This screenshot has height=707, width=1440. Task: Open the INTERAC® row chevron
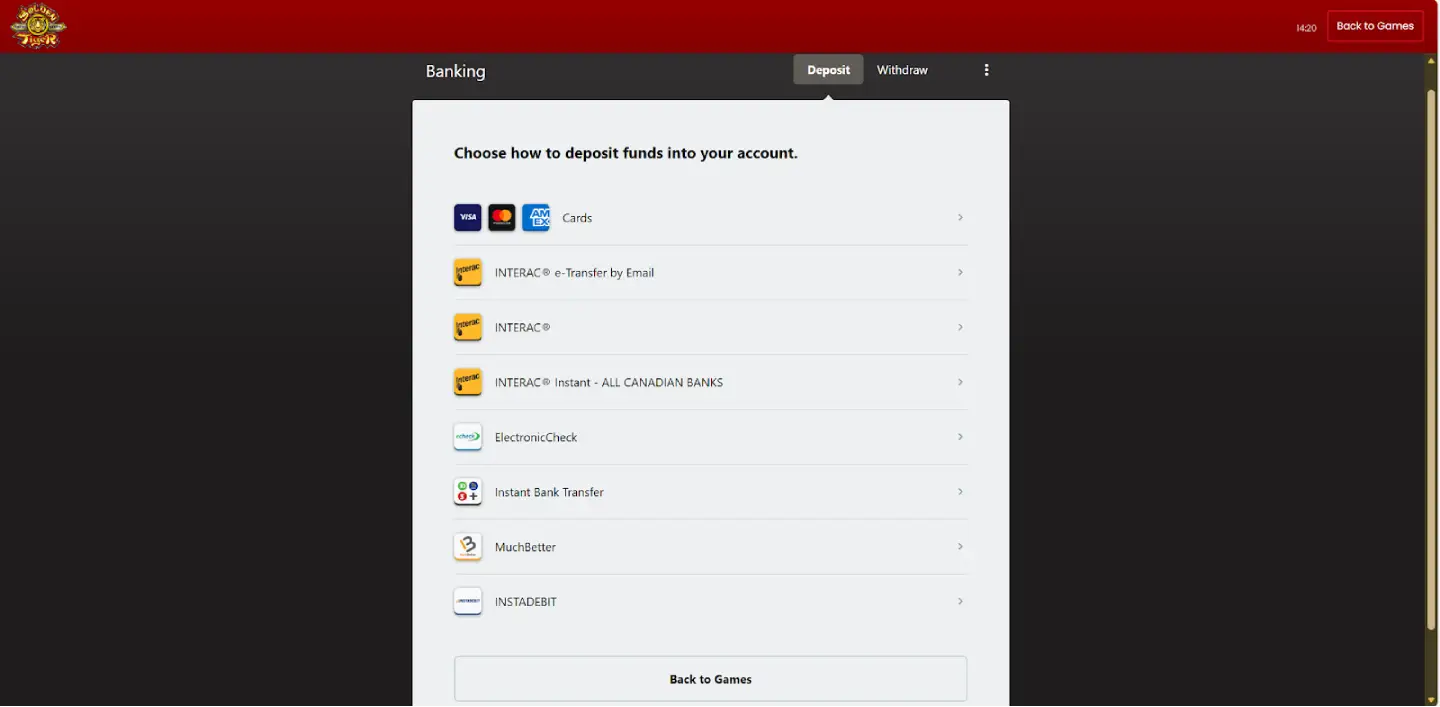960,327
